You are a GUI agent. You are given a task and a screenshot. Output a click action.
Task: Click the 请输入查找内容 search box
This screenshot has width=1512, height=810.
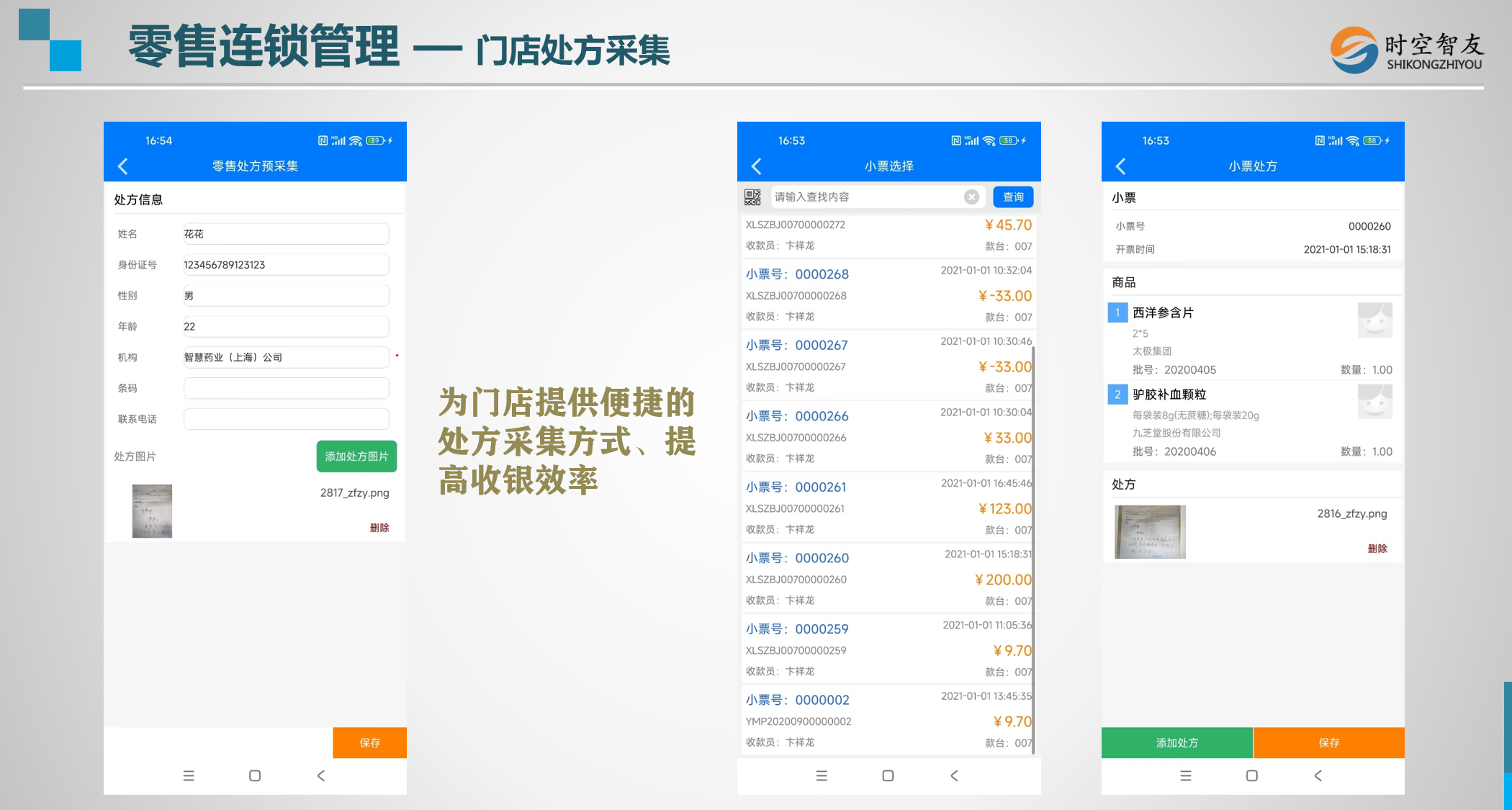864,197
